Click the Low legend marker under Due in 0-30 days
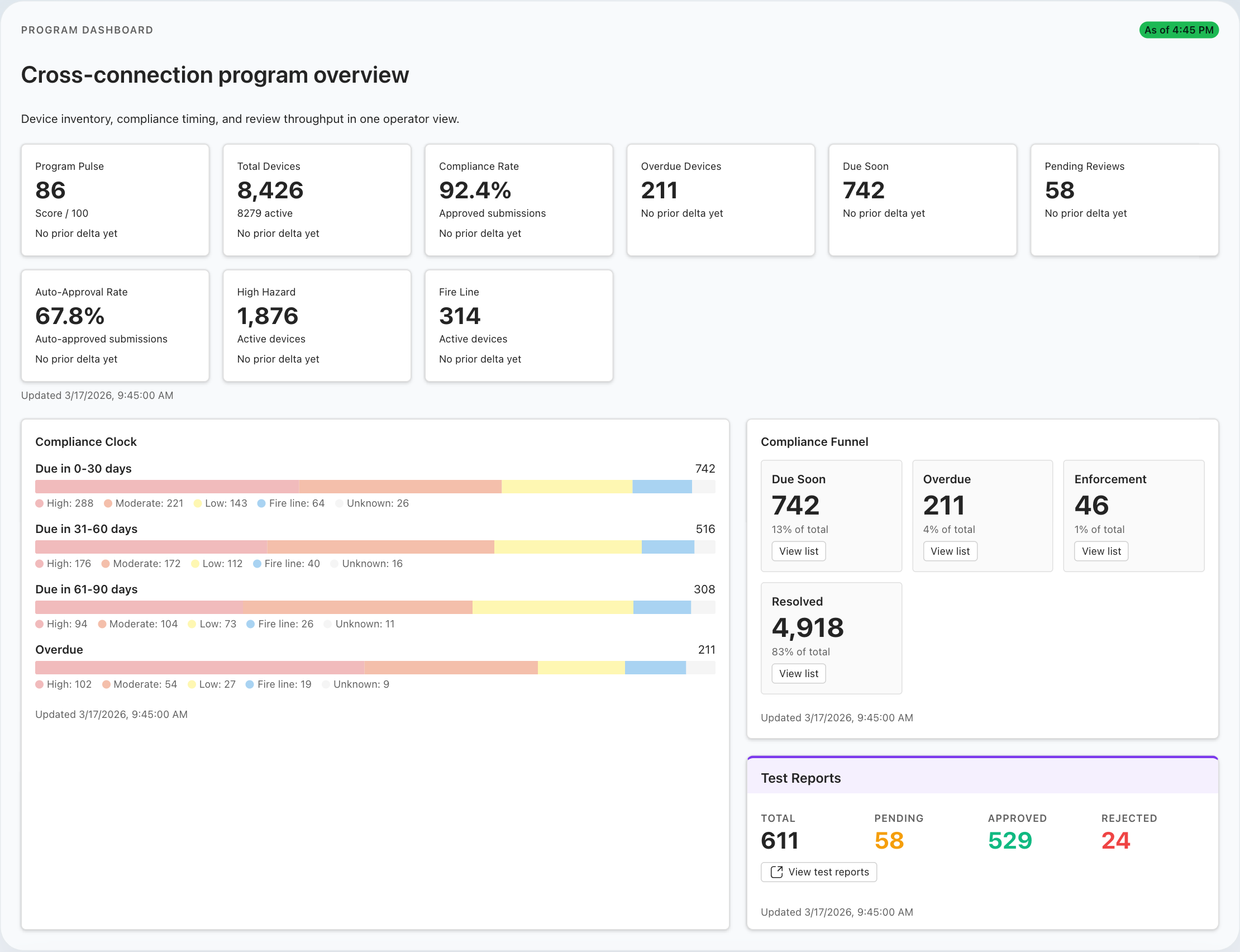The width and height of the screenshot is (1240, 952). coord(197,503)
